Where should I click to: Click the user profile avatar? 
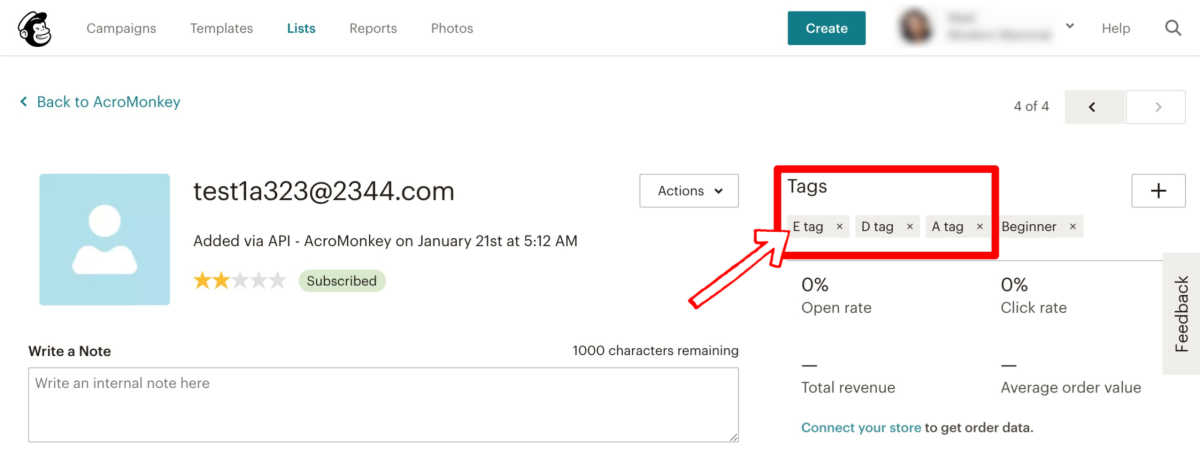(x=916, y=28)
